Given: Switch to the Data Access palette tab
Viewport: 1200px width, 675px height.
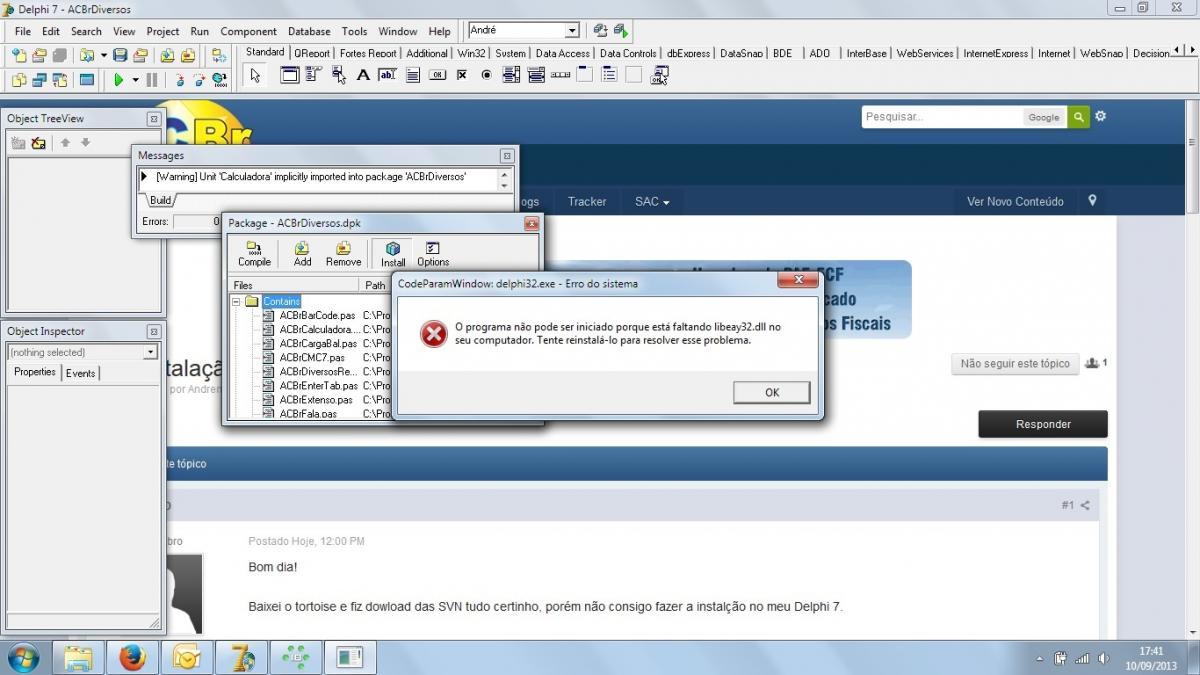Looking at the screenshot, I should (x=562, y=53).
